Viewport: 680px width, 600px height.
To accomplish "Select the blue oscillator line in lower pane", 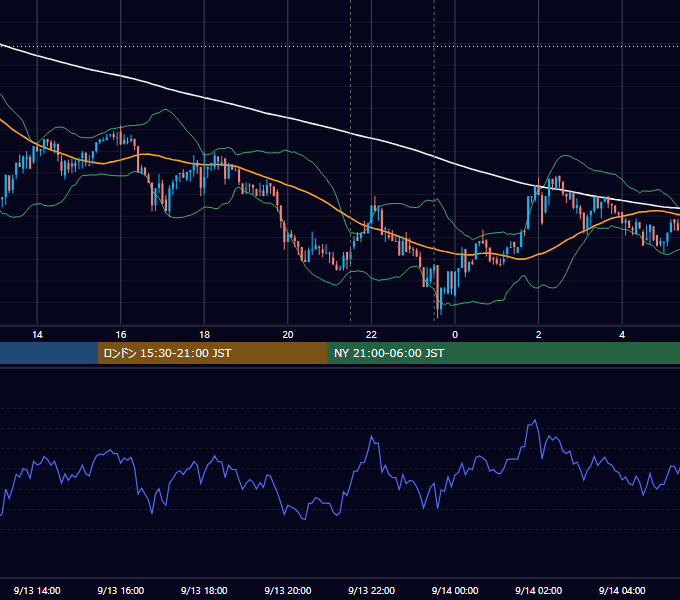I will pyautogui.click(x=371, y=438).
